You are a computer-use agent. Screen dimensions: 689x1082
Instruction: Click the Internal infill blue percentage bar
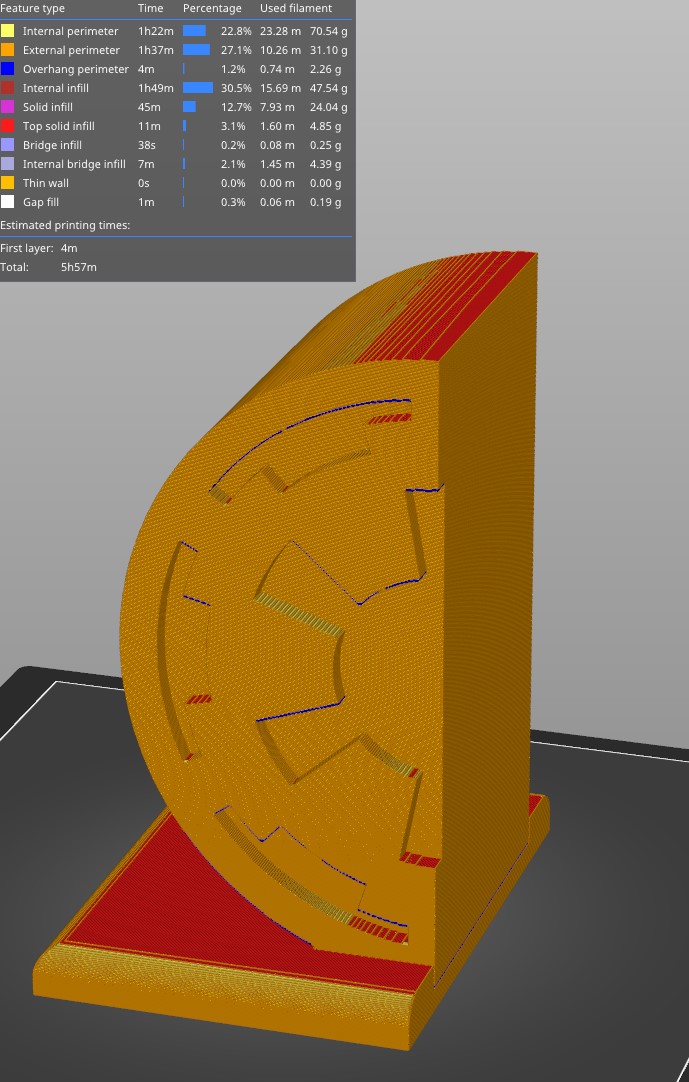(197, 88)
